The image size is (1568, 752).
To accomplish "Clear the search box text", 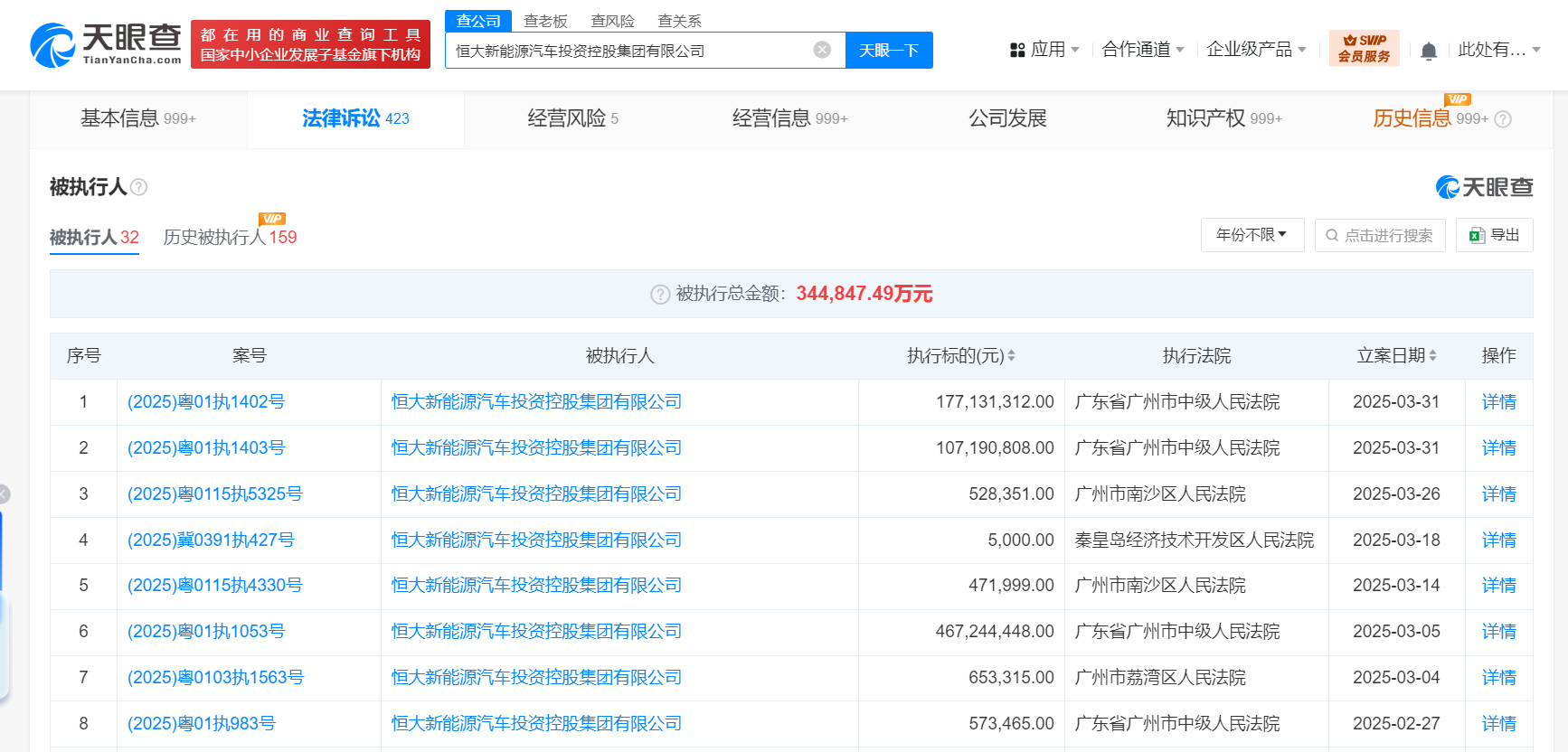I will click(822, 50).
